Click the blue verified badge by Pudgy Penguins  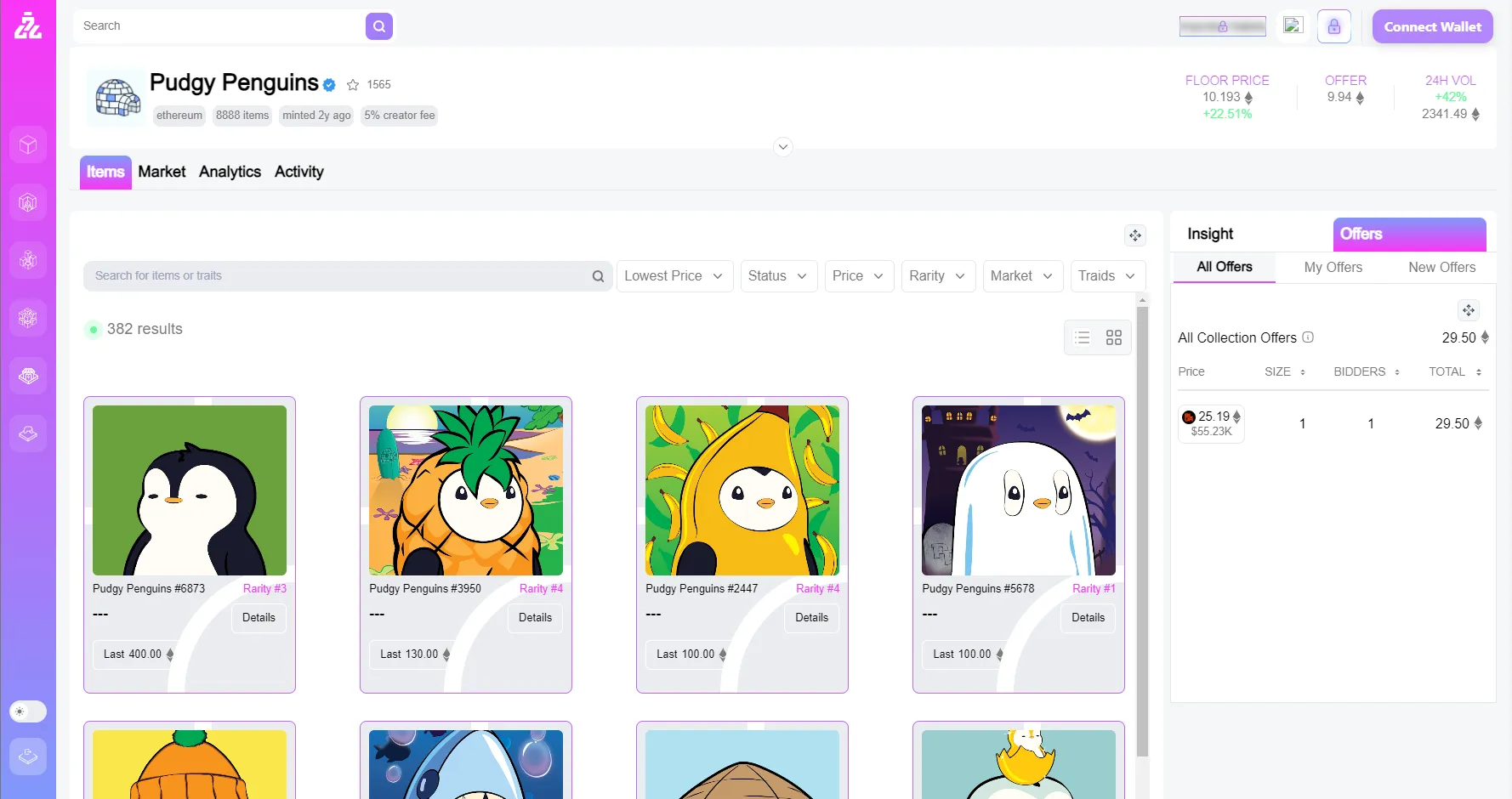click(x=329, y=85)
